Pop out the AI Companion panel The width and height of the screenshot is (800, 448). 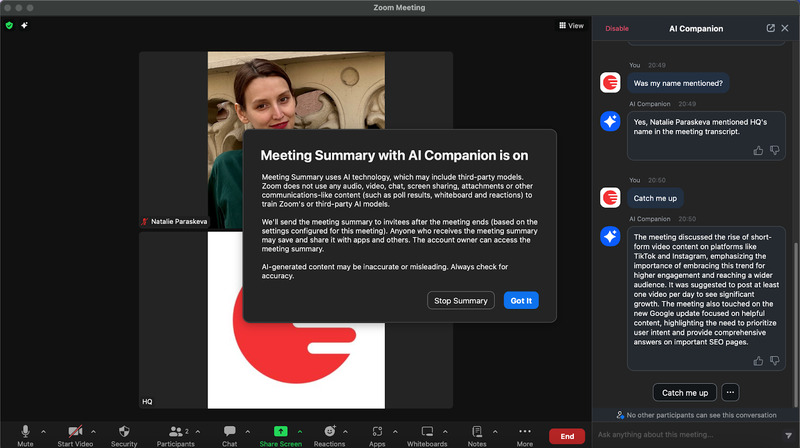tap(770, 28)
